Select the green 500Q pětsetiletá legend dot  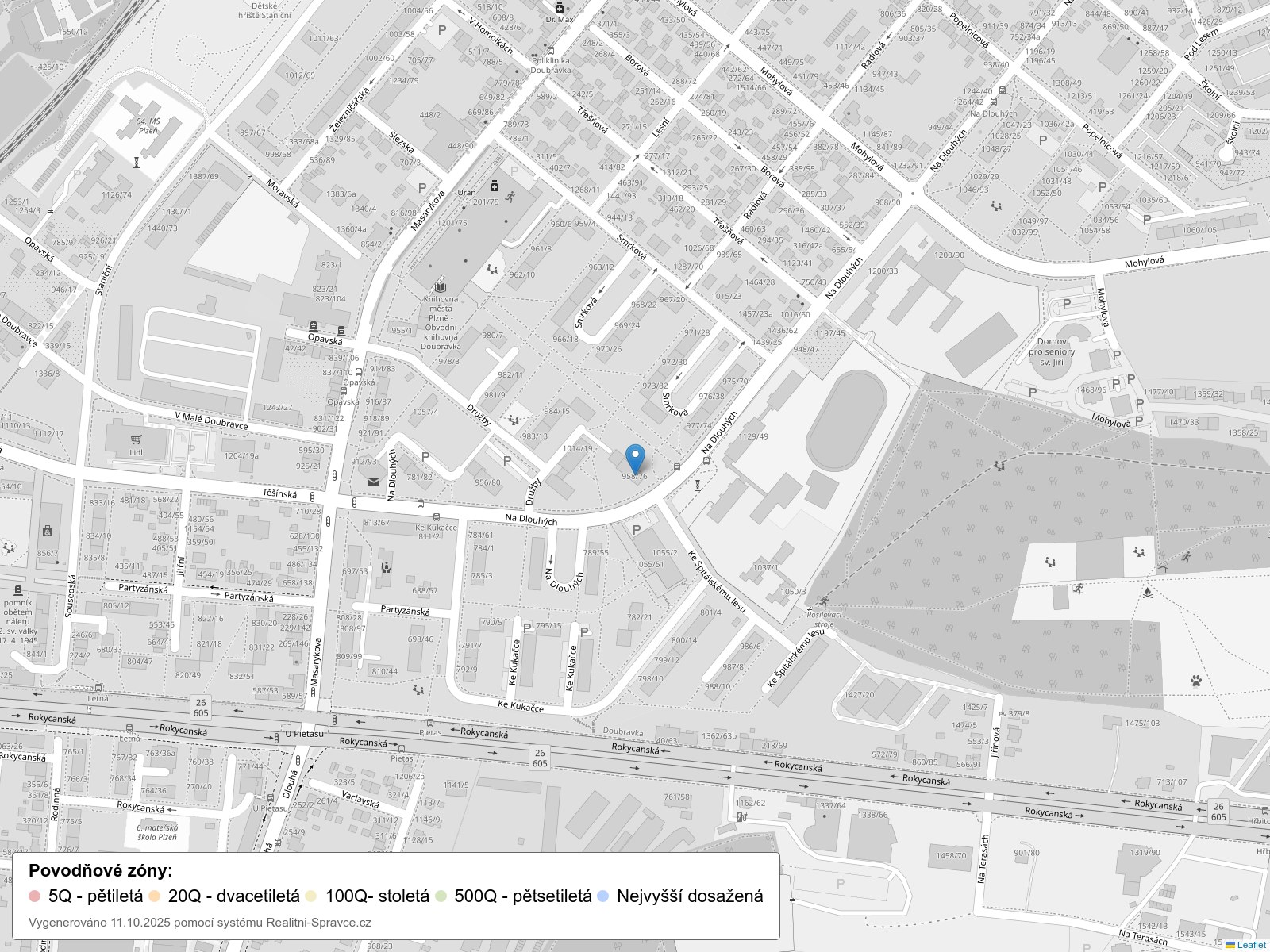(x=441, y=896)
